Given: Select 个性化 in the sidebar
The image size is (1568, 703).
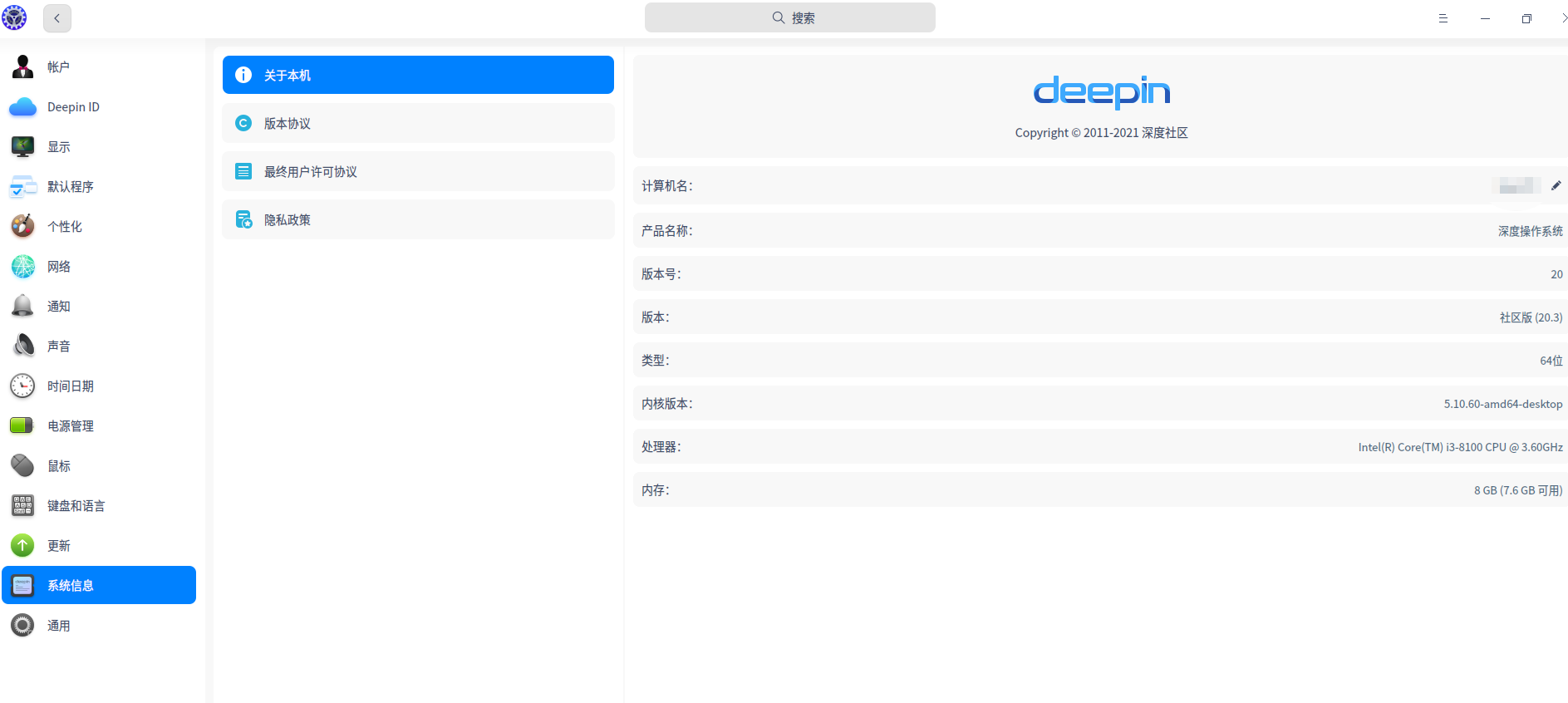Looking at the screenshot, I should 99,226.
